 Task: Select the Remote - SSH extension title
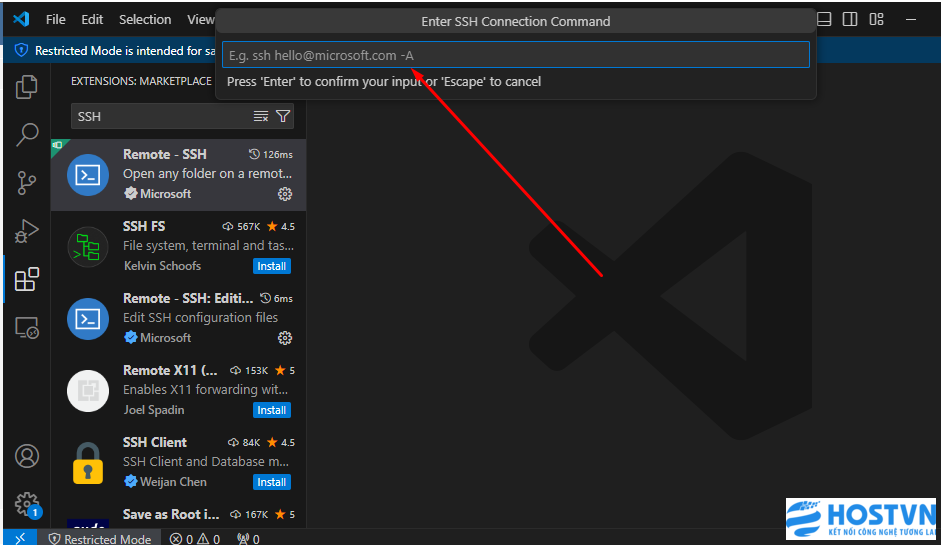click(x=164, y=154)
